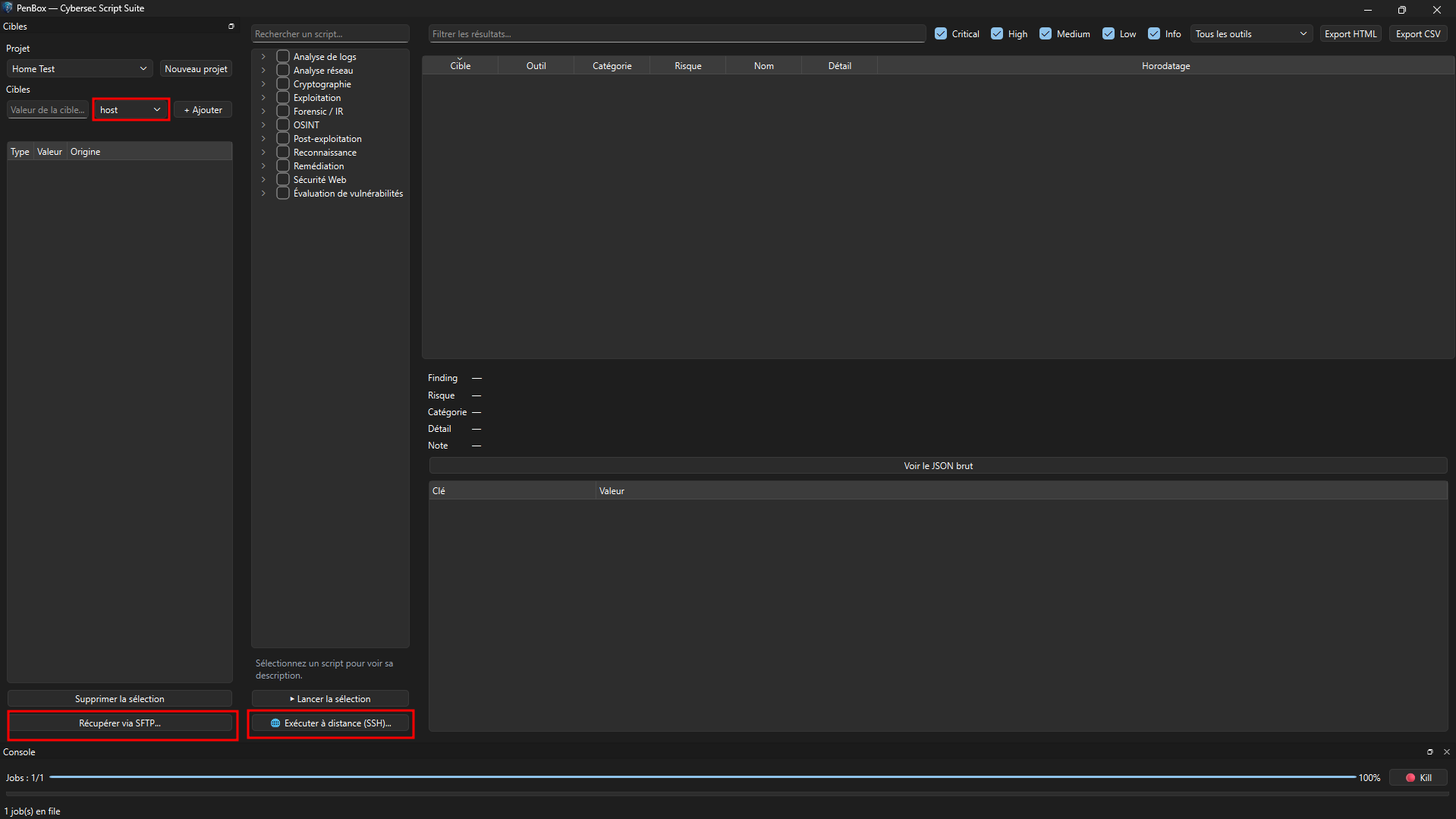The width and height of the screenshot is (1456, 819).
Task: Focus the Valeur de la cible input
Action: [x=48, y=109]
